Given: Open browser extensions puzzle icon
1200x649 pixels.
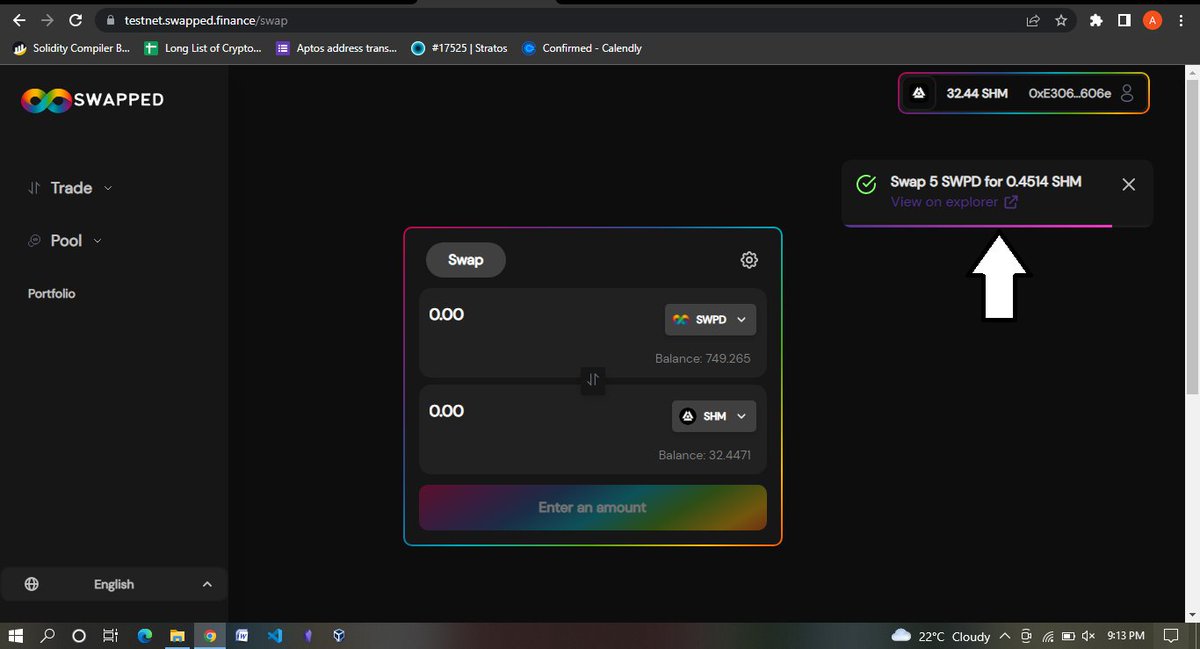Looking at the screenshot, I should [x=1096, y=20].
